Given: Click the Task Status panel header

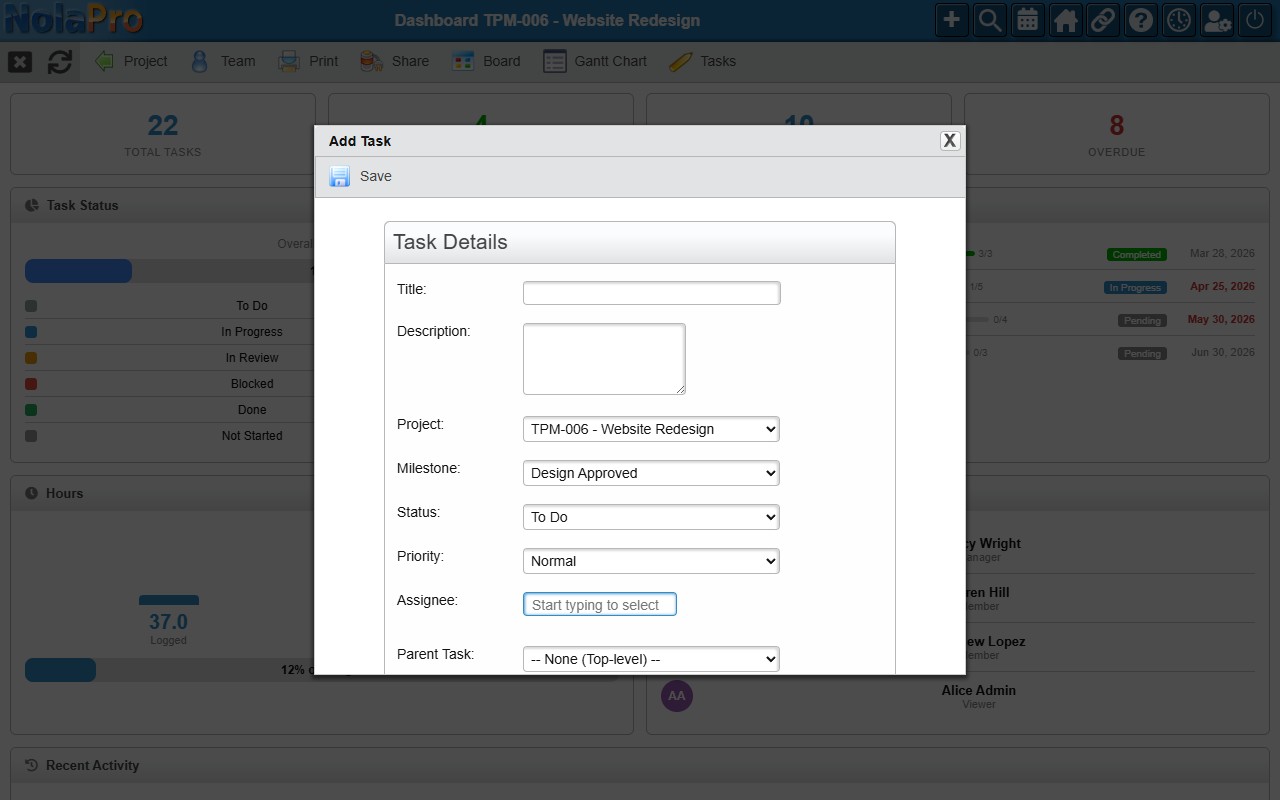Looking at the screenshot, I should point(163,205).
